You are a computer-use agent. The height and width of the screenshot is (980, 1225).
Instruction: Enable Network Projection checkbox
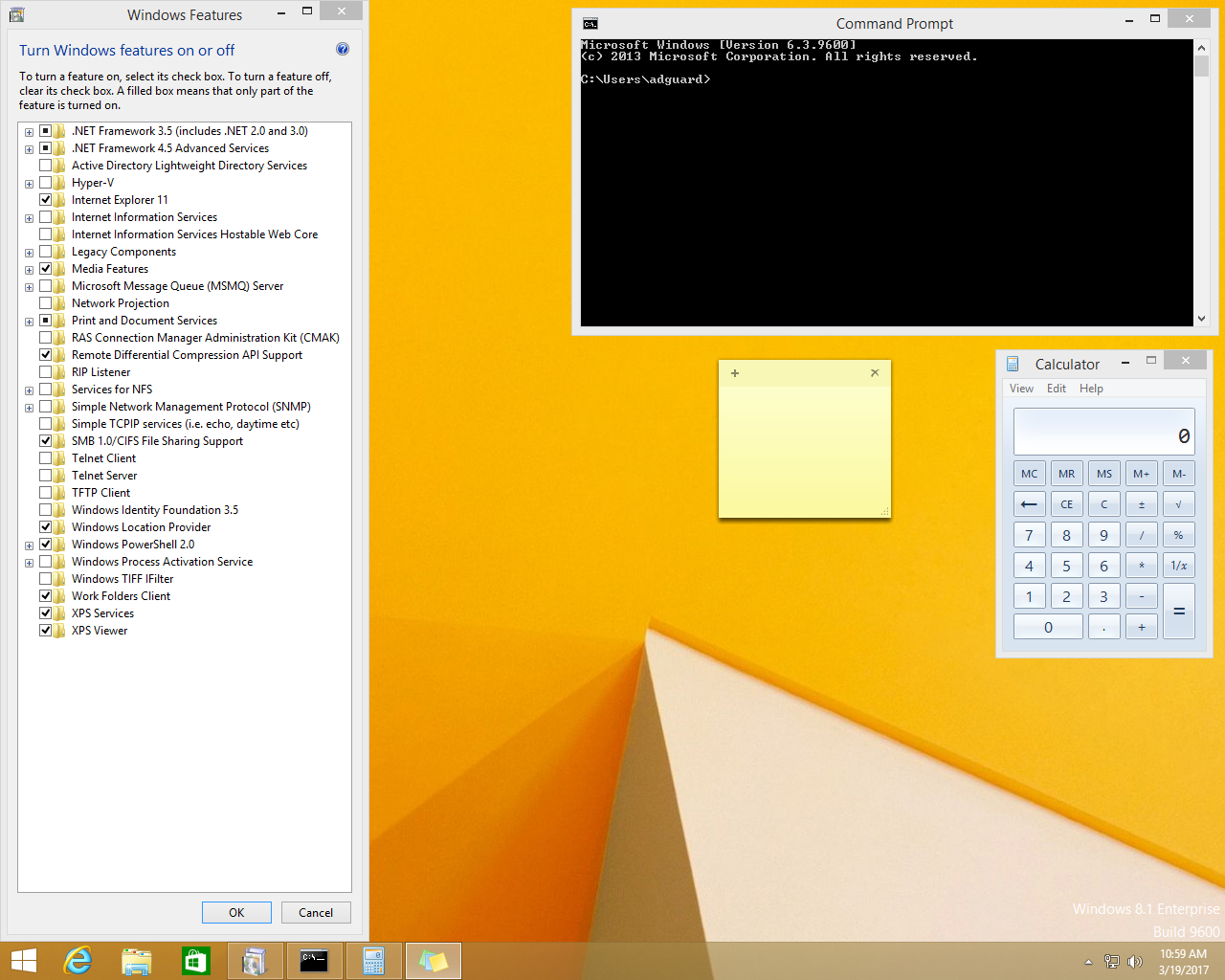coord(45,303)
